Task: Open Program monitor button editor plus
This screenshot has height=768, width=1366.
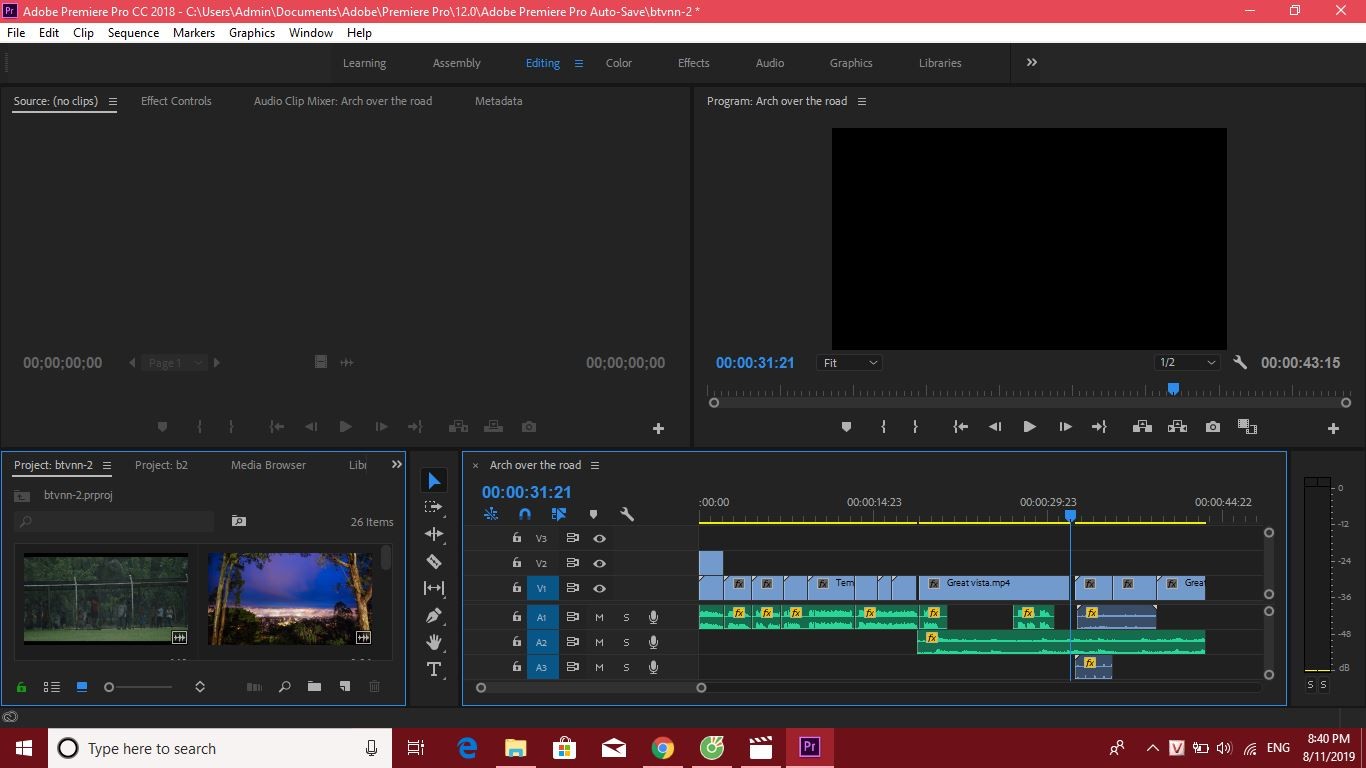Action: [1333, 428]
